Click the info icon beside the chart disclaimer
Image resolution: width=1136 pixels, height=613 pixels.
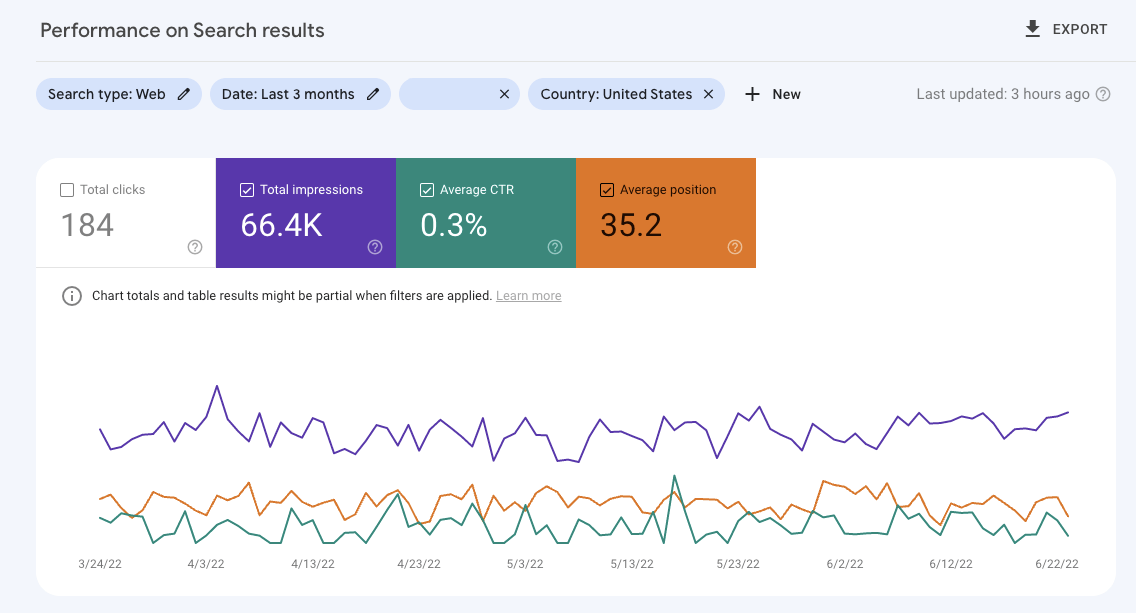(71, 295)
